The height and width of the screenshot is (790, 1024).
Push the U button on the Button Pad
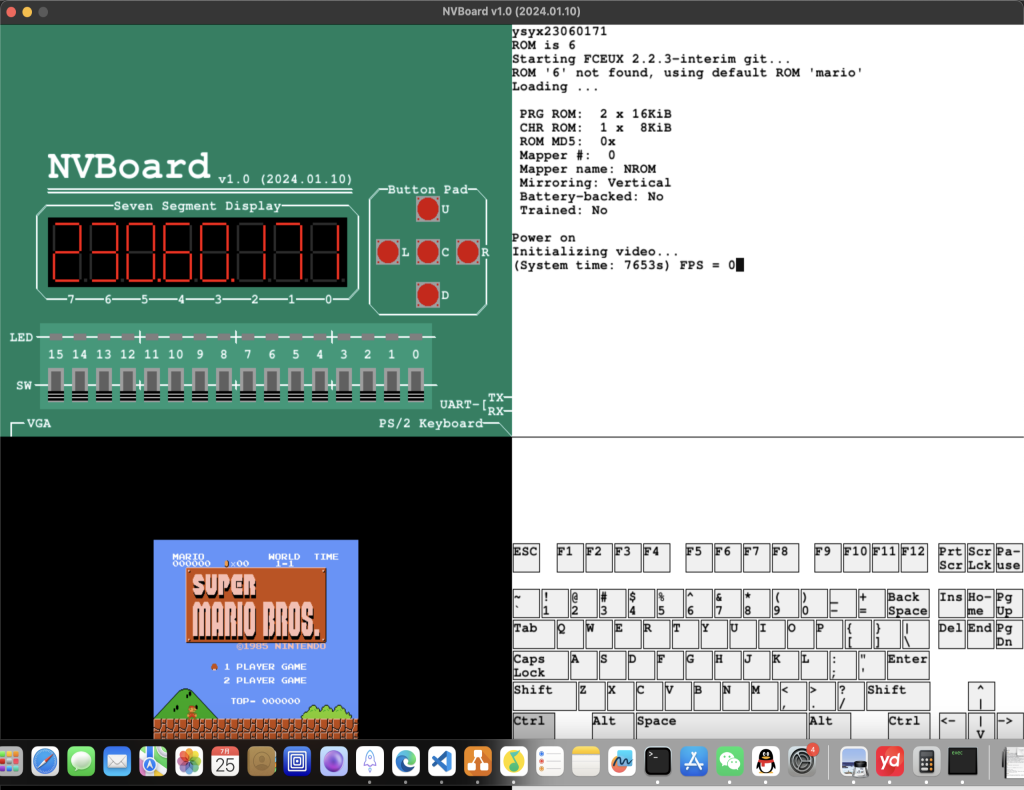pyautogui.click(x=428, y=209)
